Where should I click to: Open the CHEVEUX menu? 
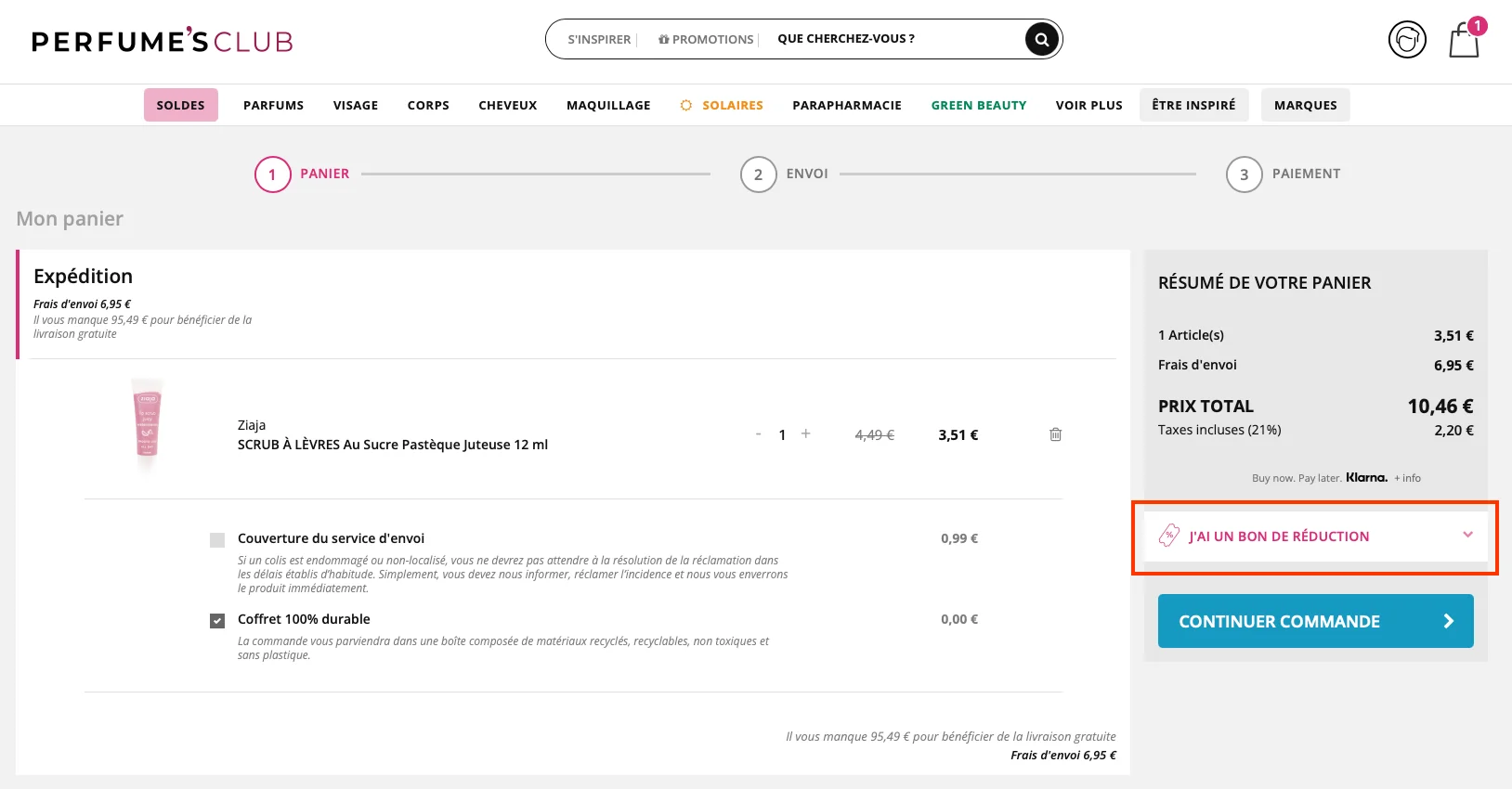tap(508, 105)
